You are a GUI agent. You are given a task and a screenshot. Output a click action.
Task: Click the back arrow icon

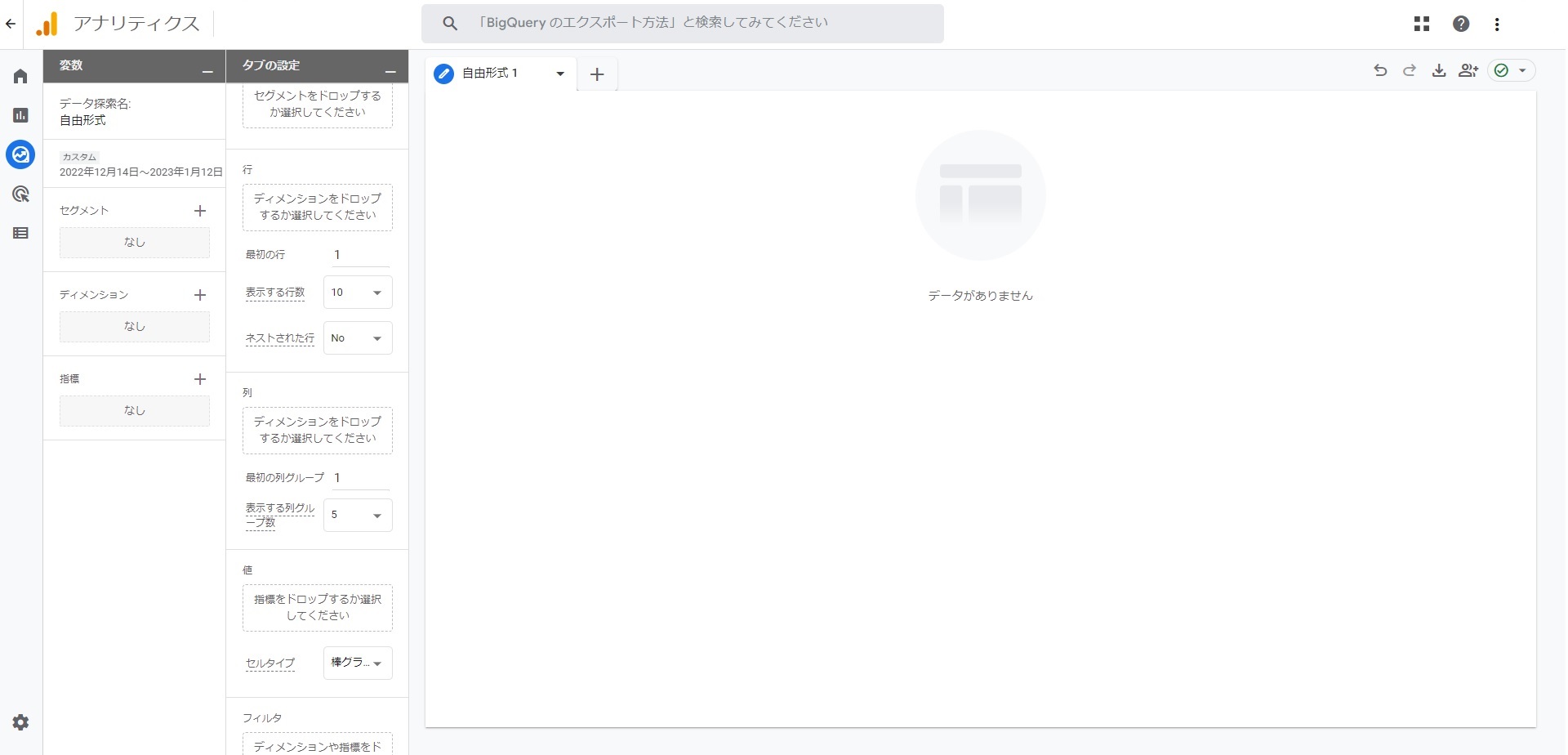coord(11,24)
